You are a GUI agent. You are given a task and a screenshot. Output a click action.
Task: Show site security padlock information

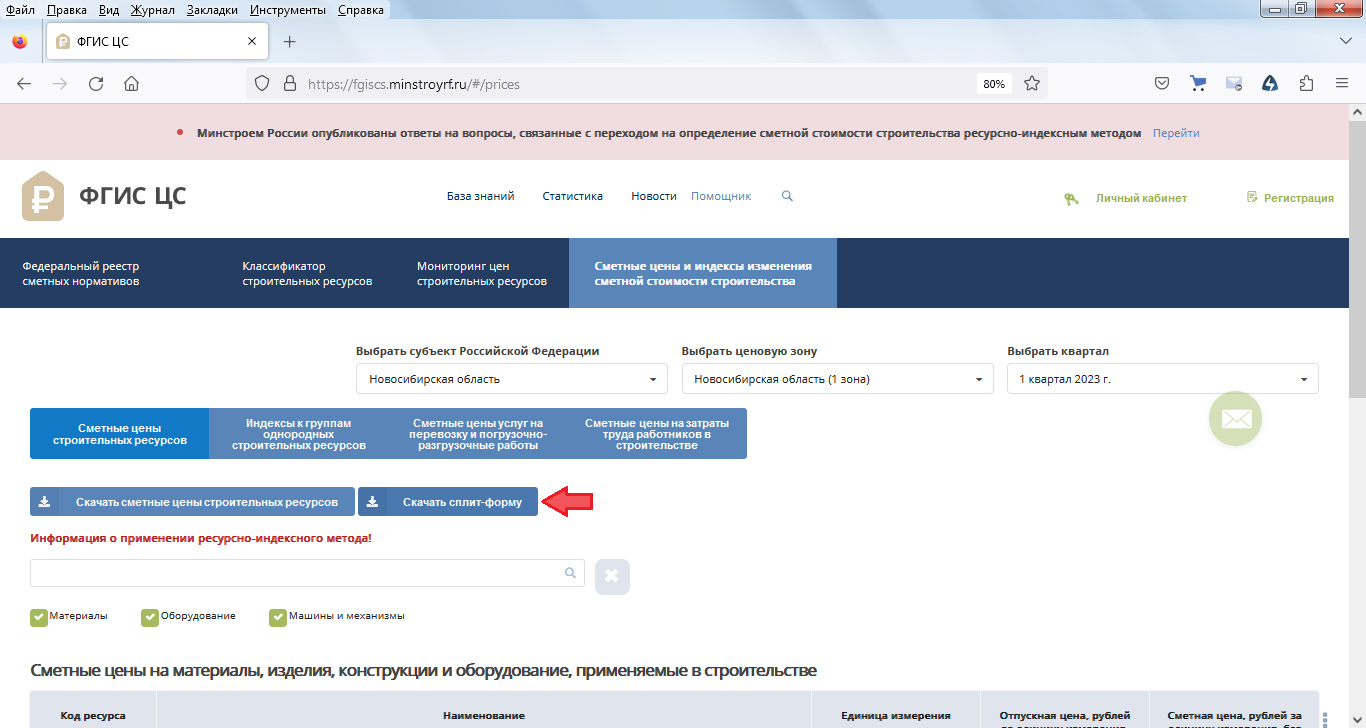[290, 84]
